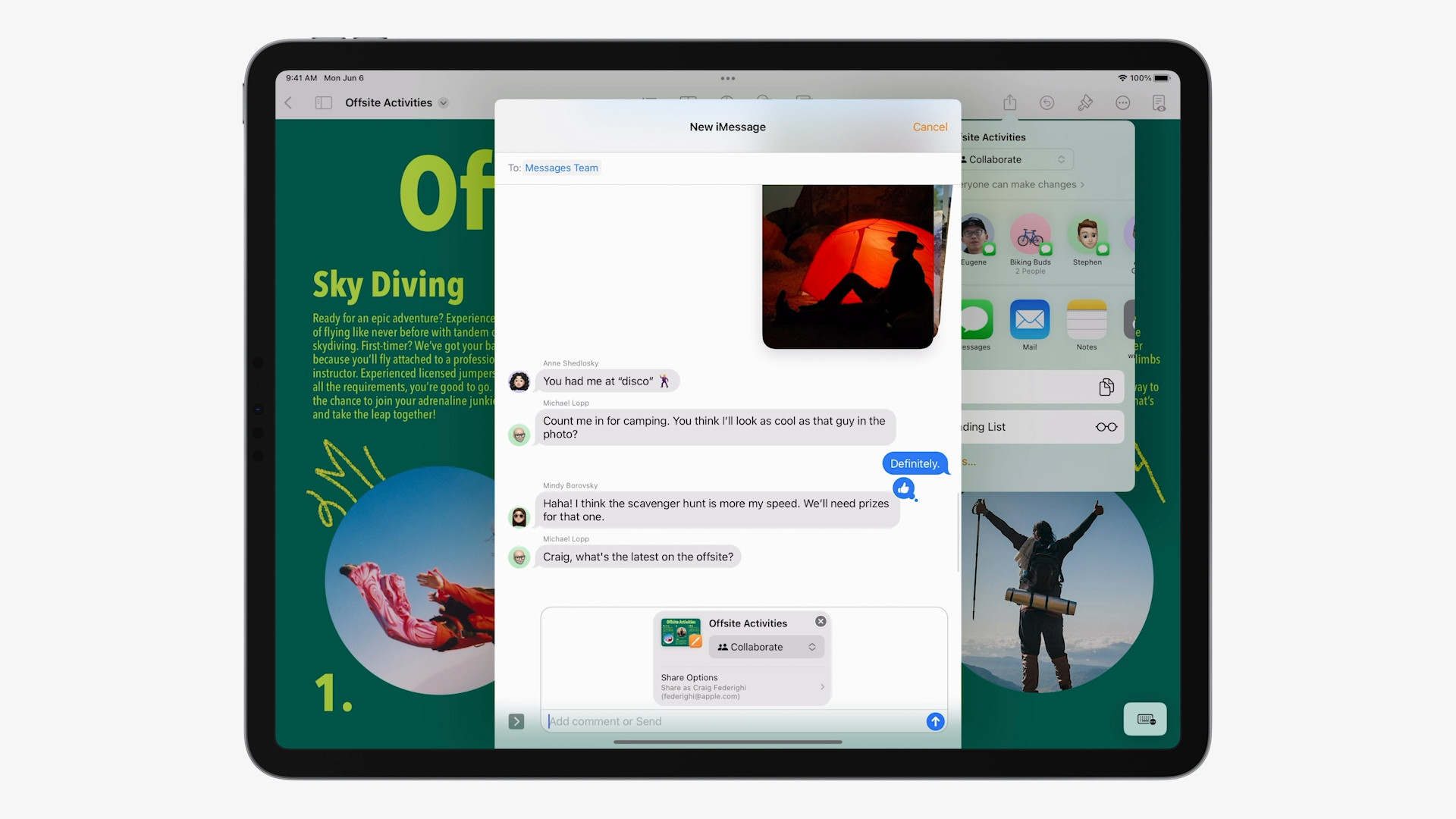Expand Share Options in the attachment card

pyautogui.click(x=742, y=686)
